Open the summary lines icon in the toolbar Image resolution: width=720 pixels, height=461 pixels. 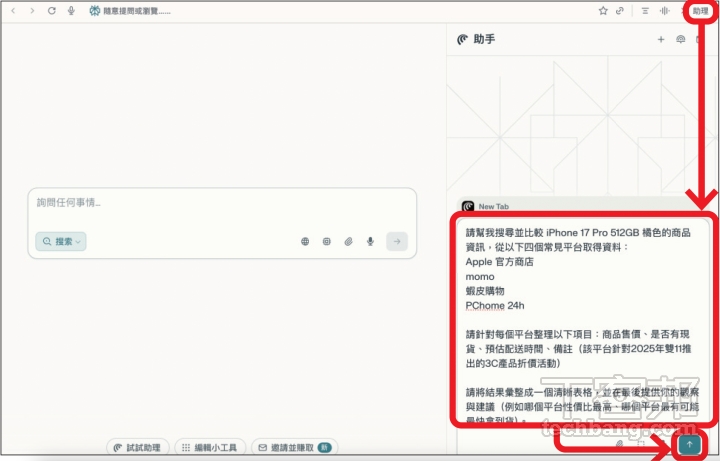coord(645,11)
